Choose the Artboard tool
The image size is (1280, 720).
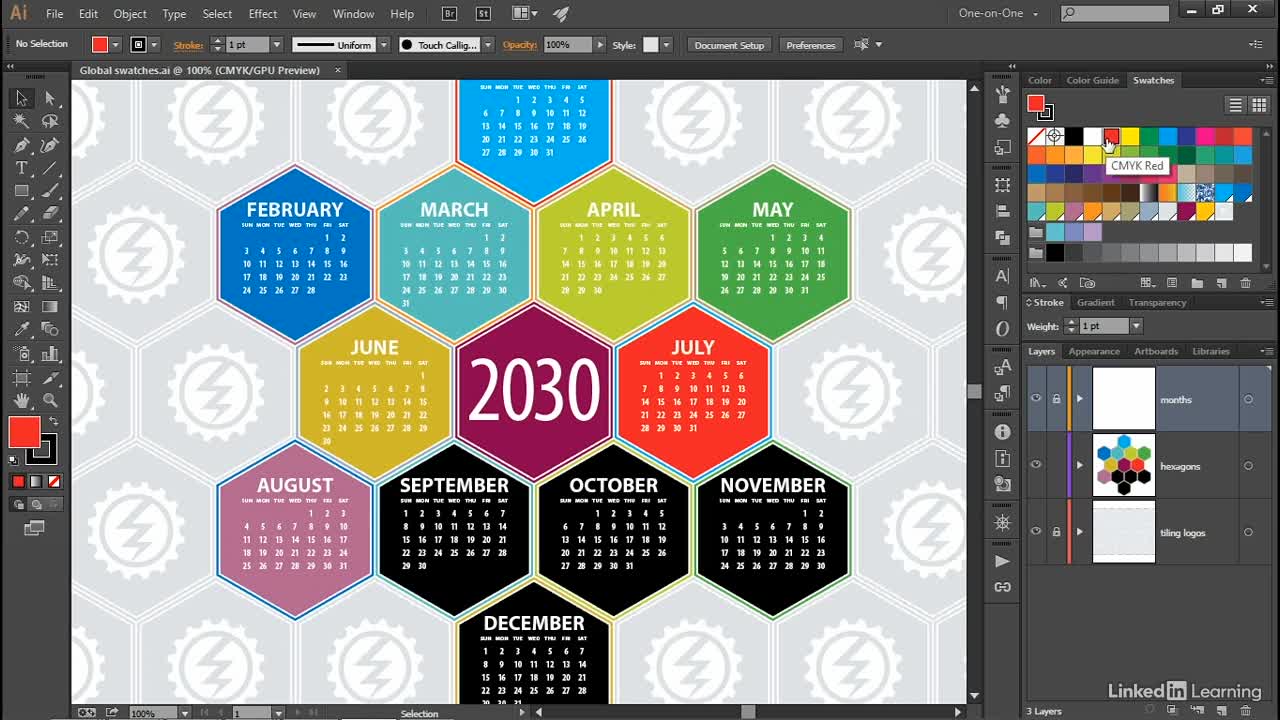click(21, 377)
